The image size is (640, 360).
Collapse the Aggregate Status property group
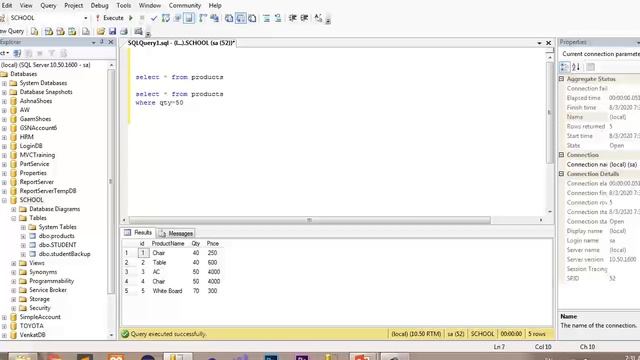(x=562, y=79)
